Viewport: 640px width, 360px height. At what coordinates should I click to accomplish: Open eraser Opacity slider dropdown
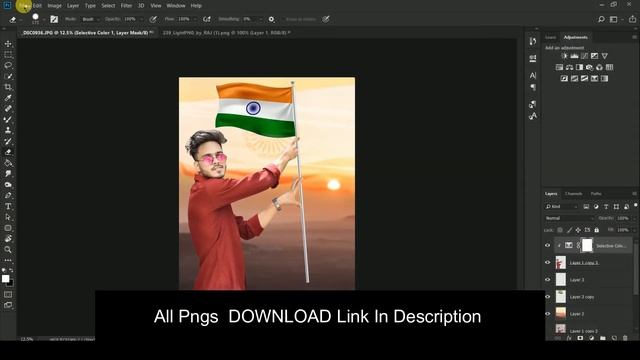click(x=141, y=19)
